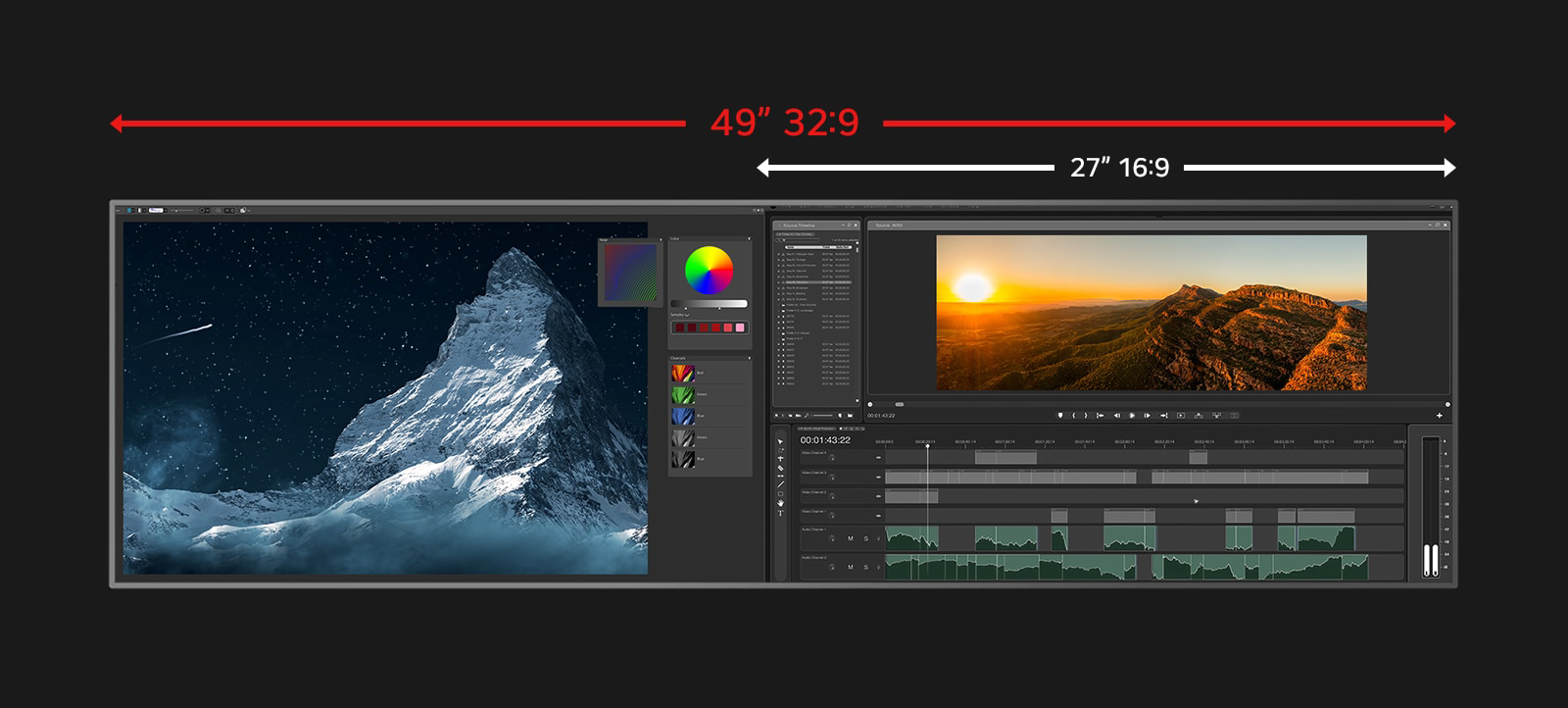Screen dimensions: 1568x708
Task: Click the plus icon below the preview
Action: pos(1439,416)
